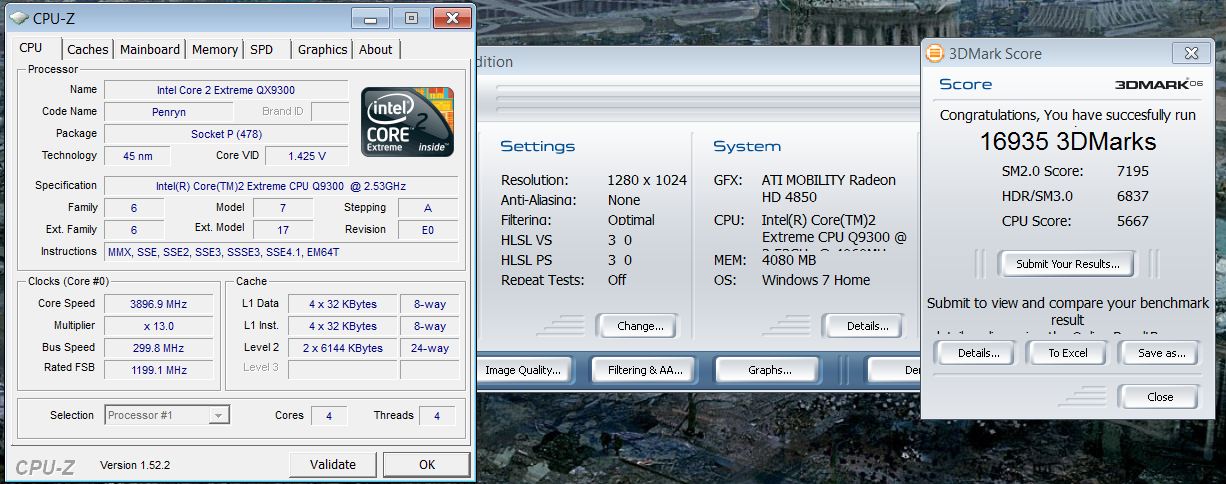Click the Rated FSB value 1199.1 MHz

point(158,370)
